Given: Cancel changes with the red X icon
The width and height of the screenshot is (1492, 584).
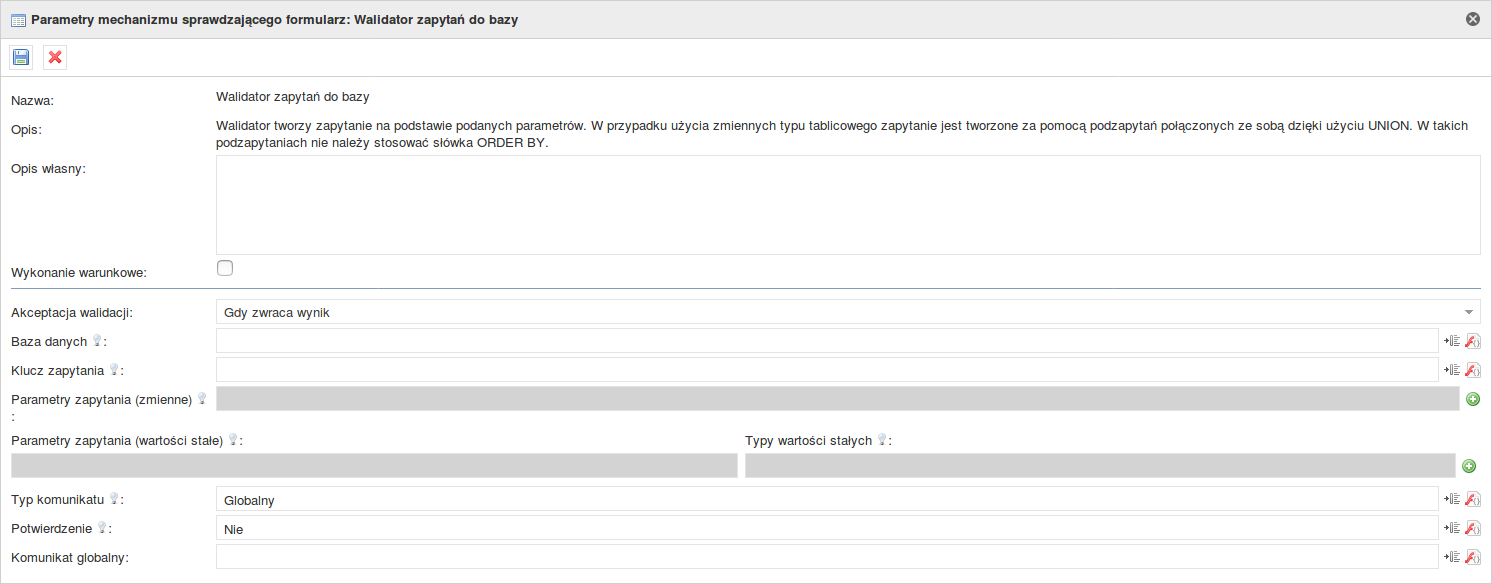Looking at the screenshot, I should tap(55, 57).
